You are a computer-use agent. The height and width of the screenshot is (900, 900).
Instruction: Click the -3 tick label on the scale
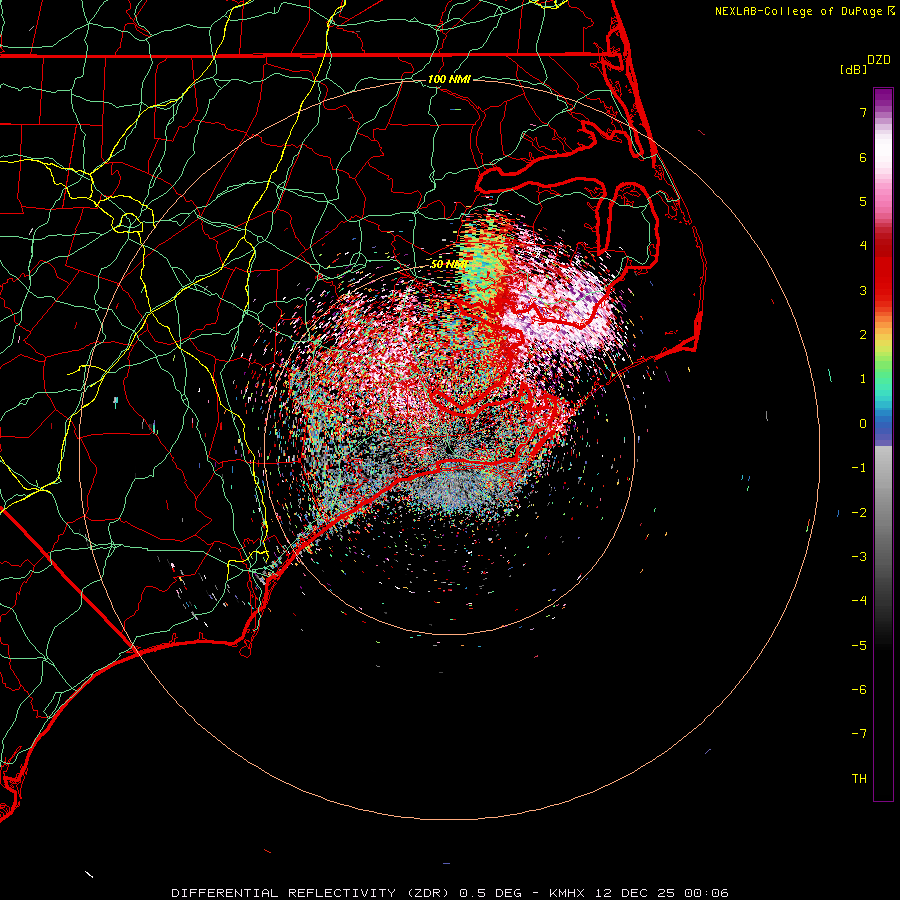tap(859, 557)
